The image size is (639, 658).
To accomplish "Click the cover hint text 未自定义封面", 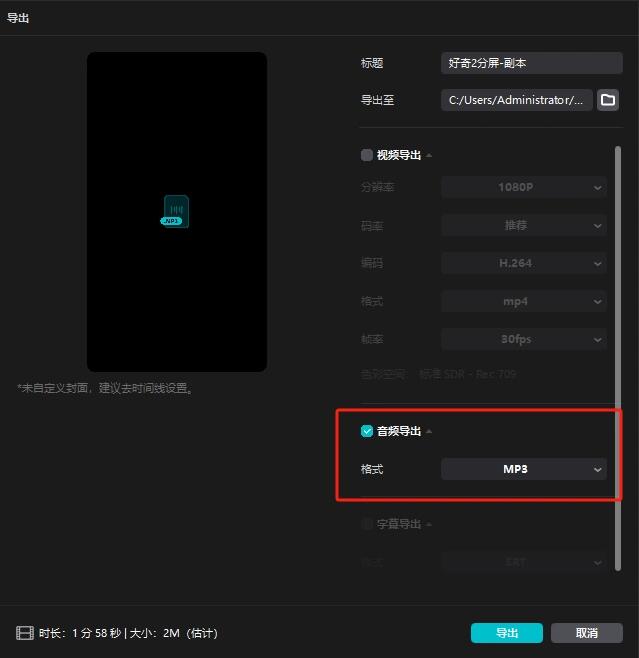I will click(105, 388).
